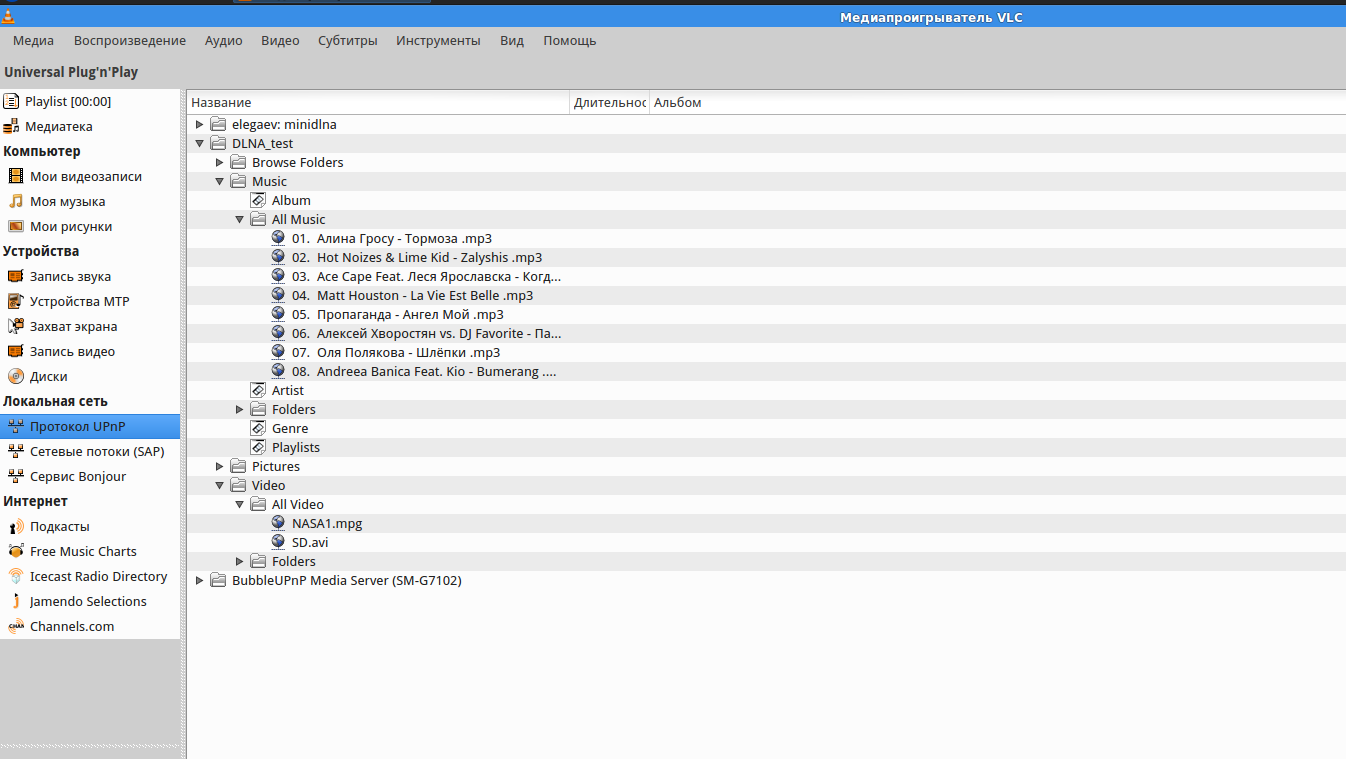
Task: Click the Artist playlist icon
Action: coord(258,390)
